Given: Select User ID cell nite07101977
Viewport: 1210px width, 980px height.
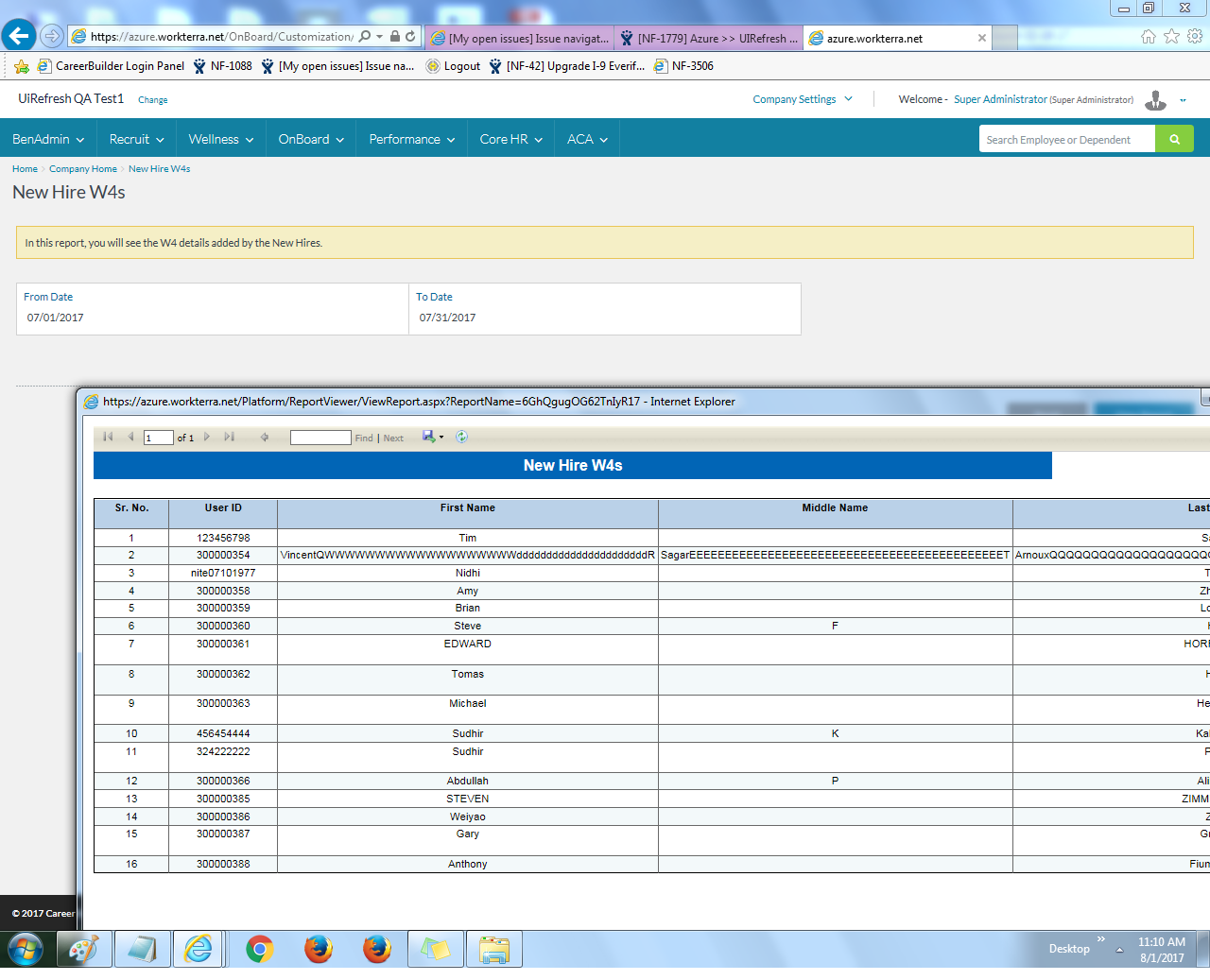Looking at the screenshot, I should pyautogui.click(x=223, y=573).
